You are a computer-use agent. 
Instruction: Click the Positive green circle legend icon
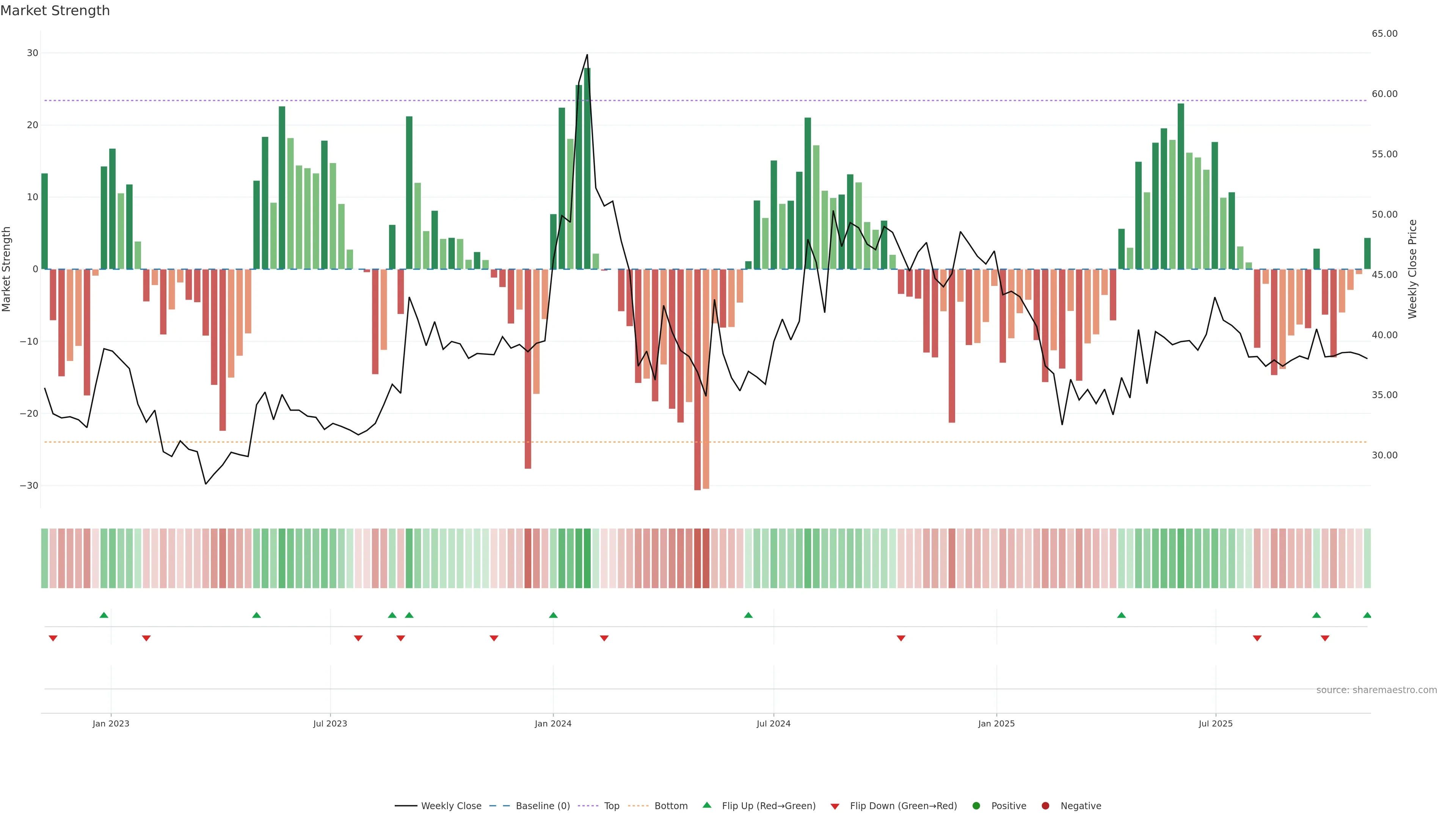pyautogui.click(x=976, y=805)
